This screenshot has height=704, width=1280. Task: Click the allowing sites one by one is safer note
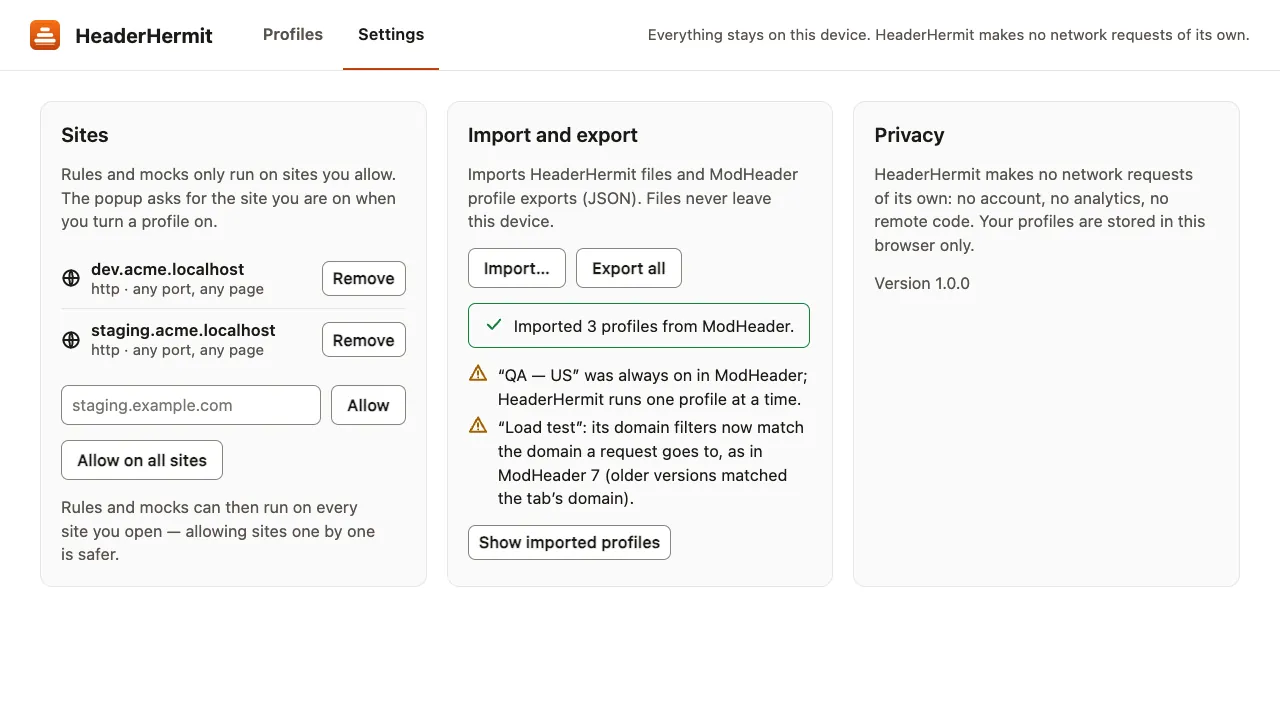point(218,531)
